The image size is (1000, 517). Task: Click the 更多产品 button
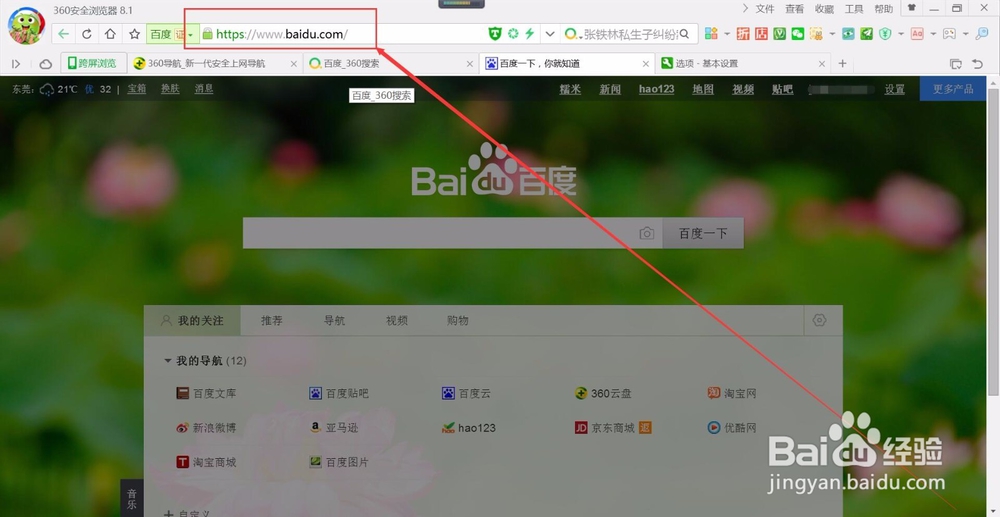(x=953, y=89)
